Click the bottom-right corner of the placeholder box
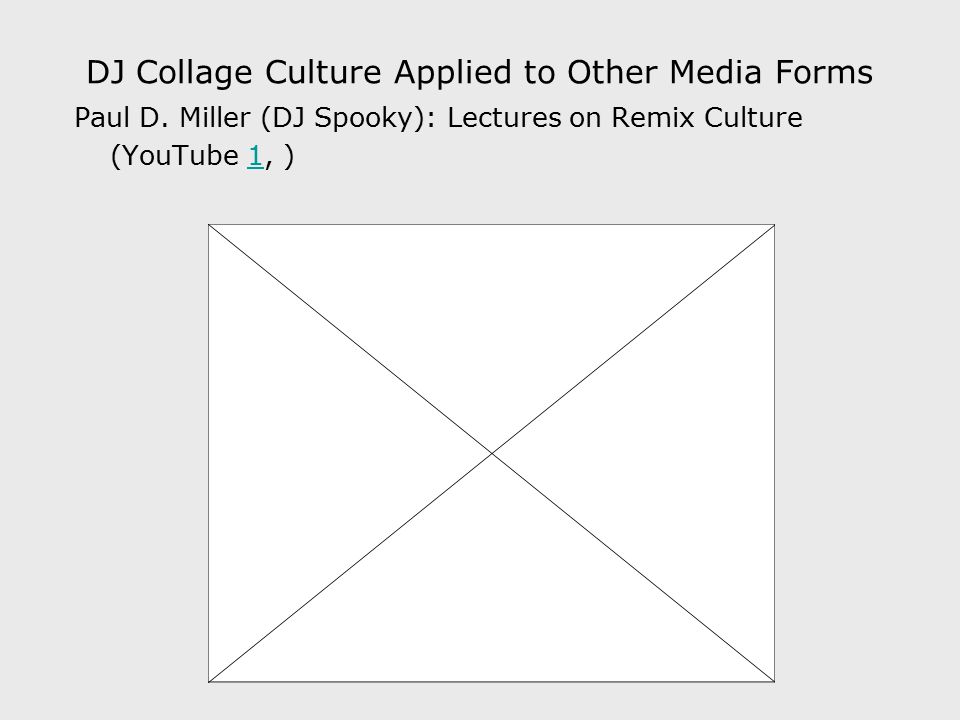This screenshot has height=720, width=960. coord(774,681)
